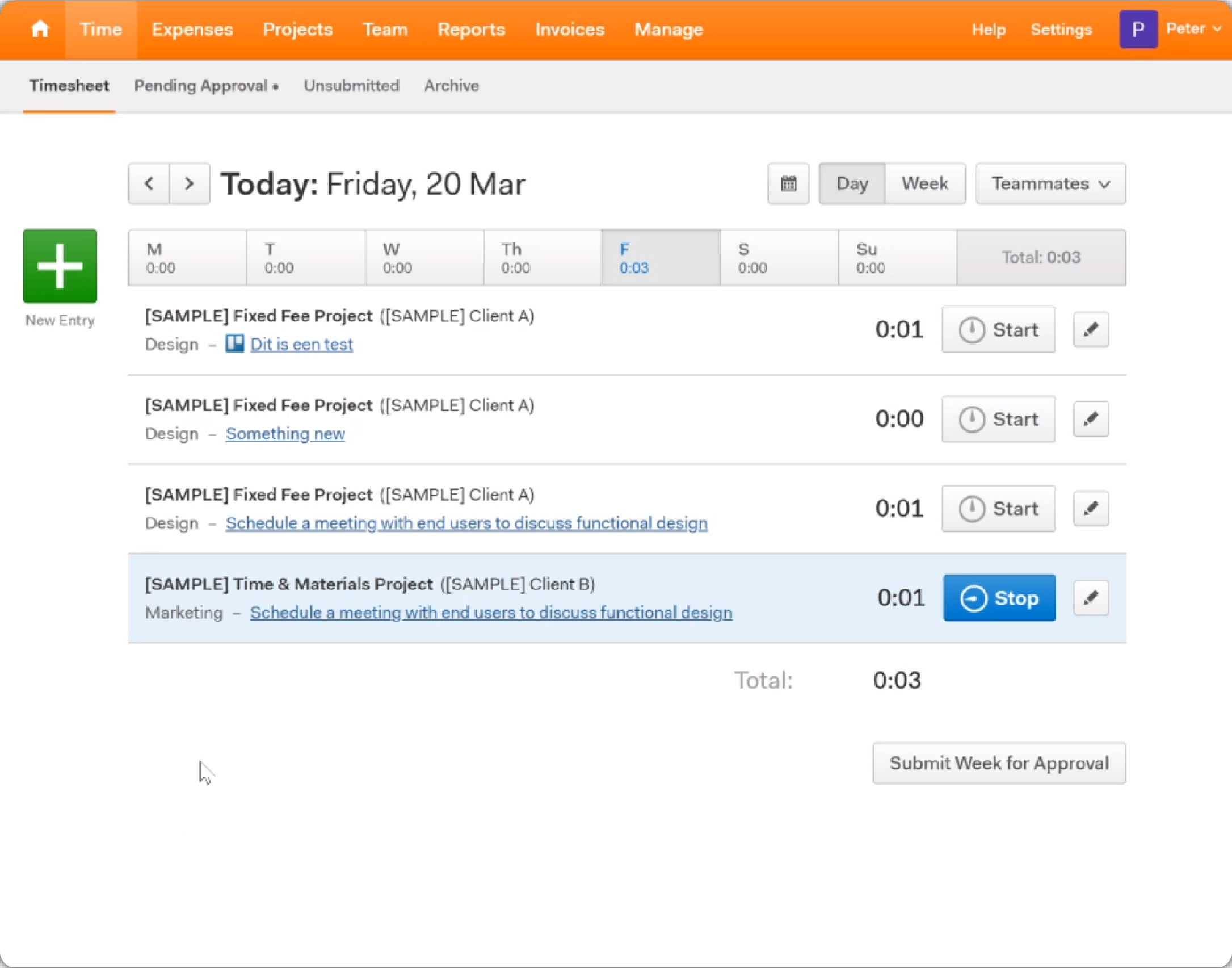1232x968 pixels.
Task: Open the Expenses menu
Action: (x=192, y=29)
